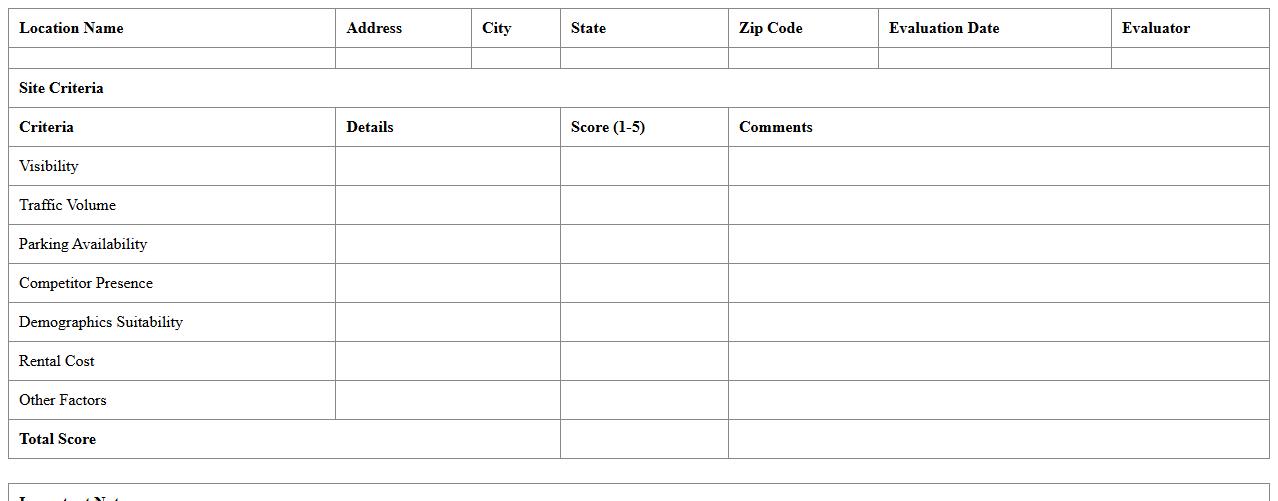This screenshot has width=1278, height=501.
Task: Select the Competitor Presence comments cell
Action: click(998, 283)
